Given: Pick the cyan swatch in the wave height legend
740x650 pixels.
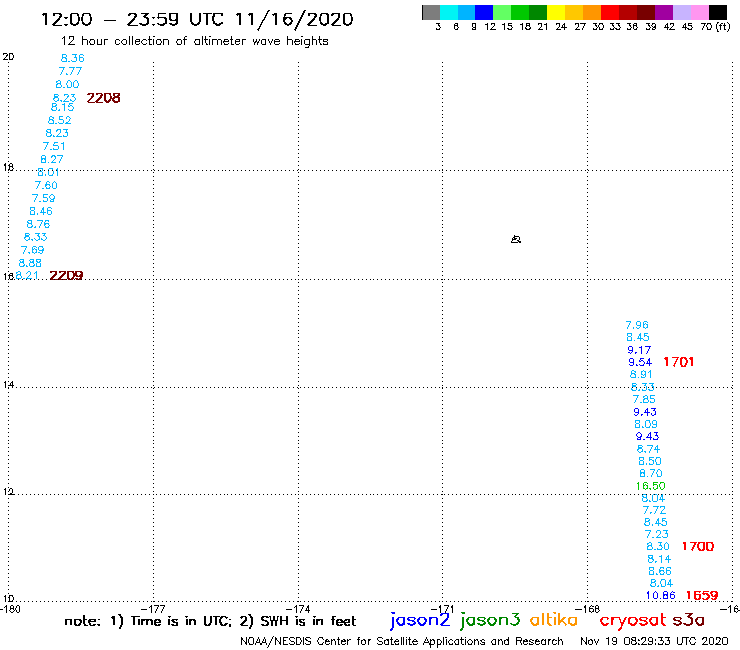Looking at the screenshot, I should point(449,12).
